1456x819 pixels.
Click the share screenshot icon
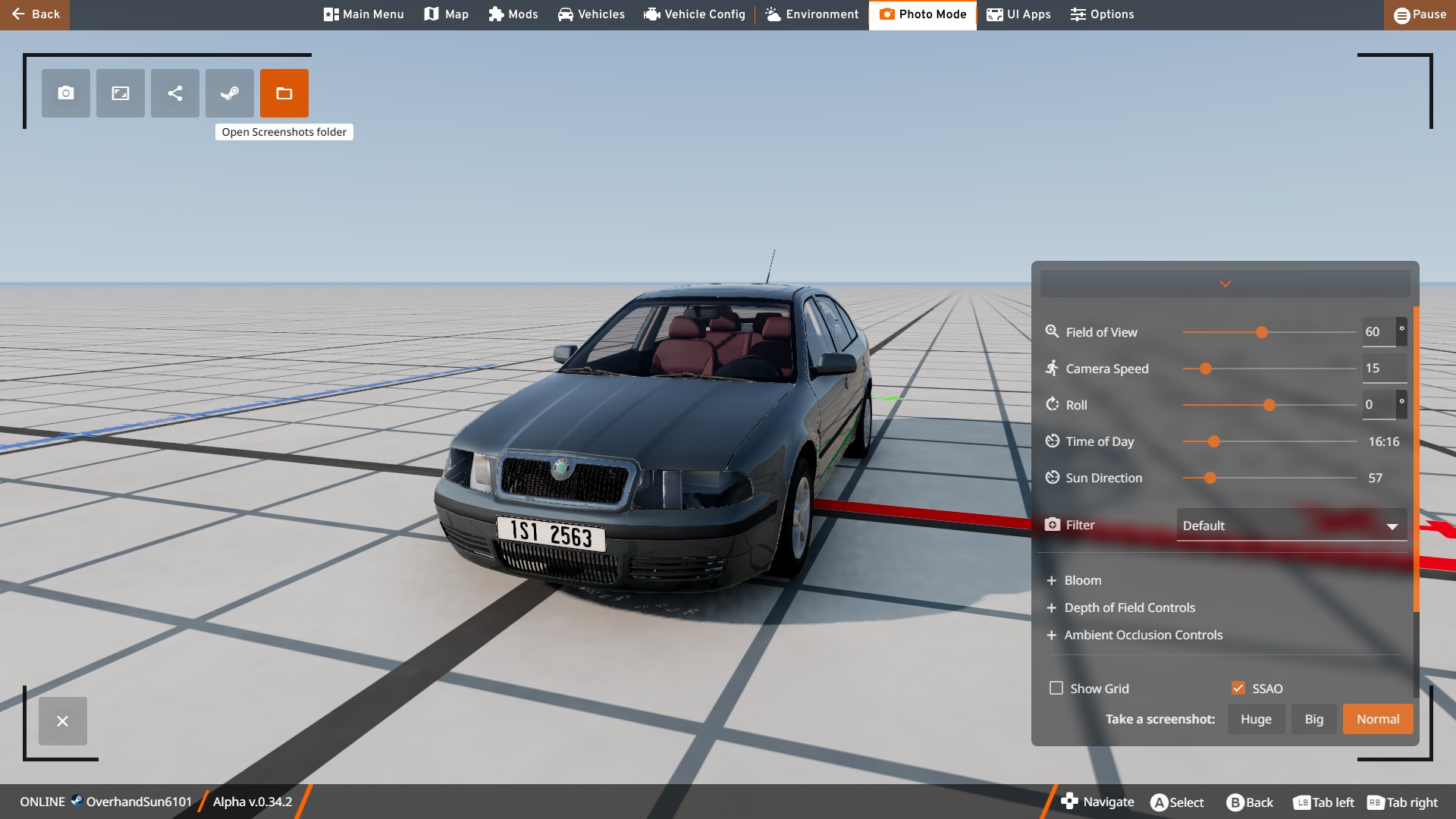coord(175,93)
